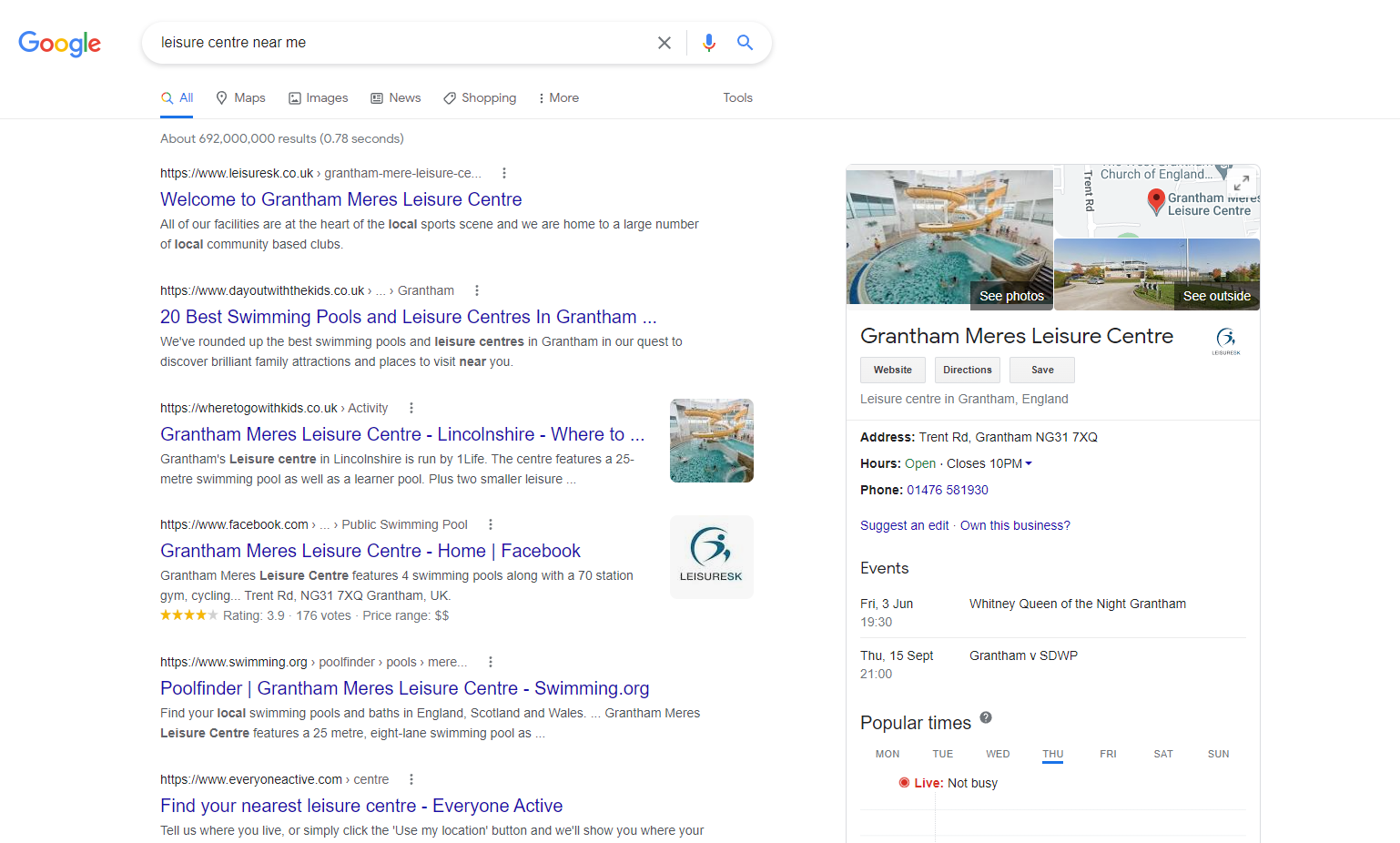This screenshot has height=843, width=1400.
Task: Click the red Live indicator dot
Action: (904, 783)
